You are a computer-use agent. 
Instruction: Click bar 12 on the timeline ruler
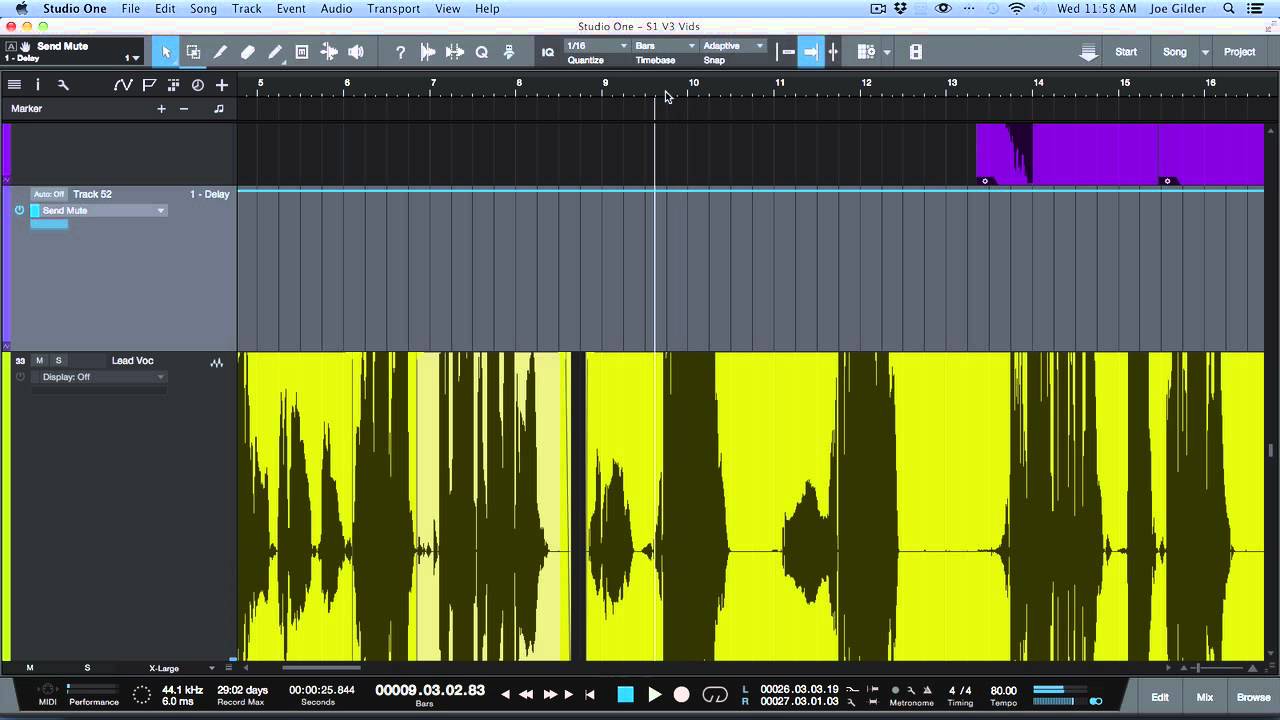pos(866,83)
